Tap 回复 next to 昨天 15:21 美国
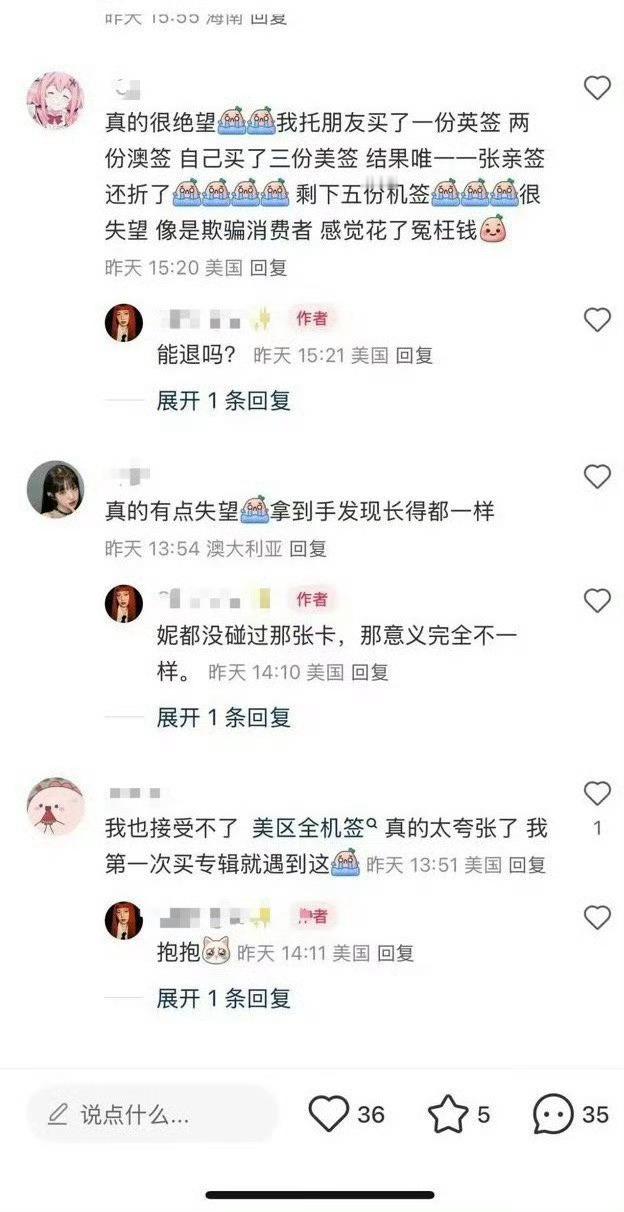Image resolution: width=624 pixels, height=1212 pixels. pyautogui.click(x=414, y=355)
